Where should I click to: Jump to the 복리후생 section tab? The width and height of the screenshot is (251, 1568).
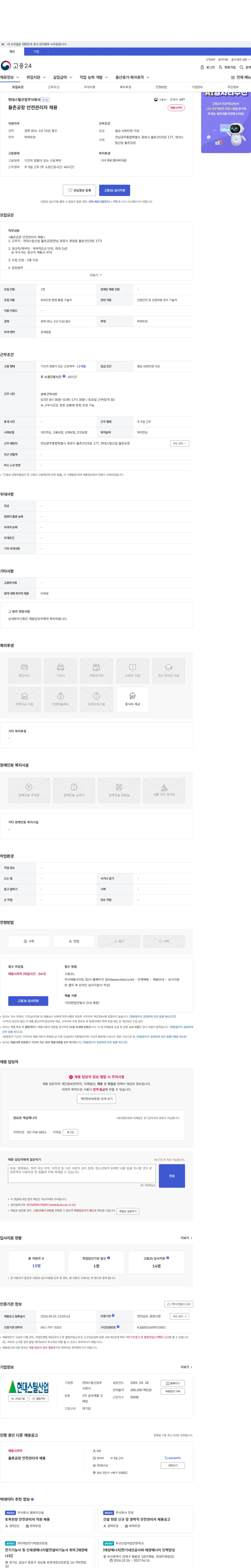pos(125,87)
